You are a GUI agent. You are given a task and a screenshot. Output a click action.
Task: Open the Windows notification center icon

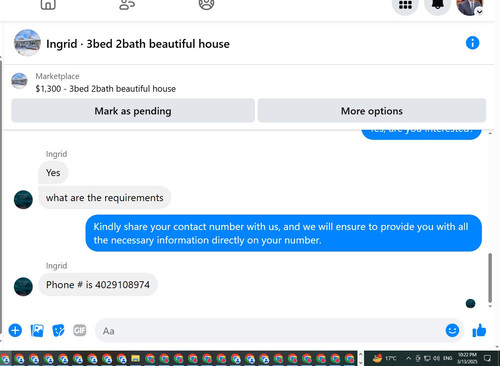[487, 358]
